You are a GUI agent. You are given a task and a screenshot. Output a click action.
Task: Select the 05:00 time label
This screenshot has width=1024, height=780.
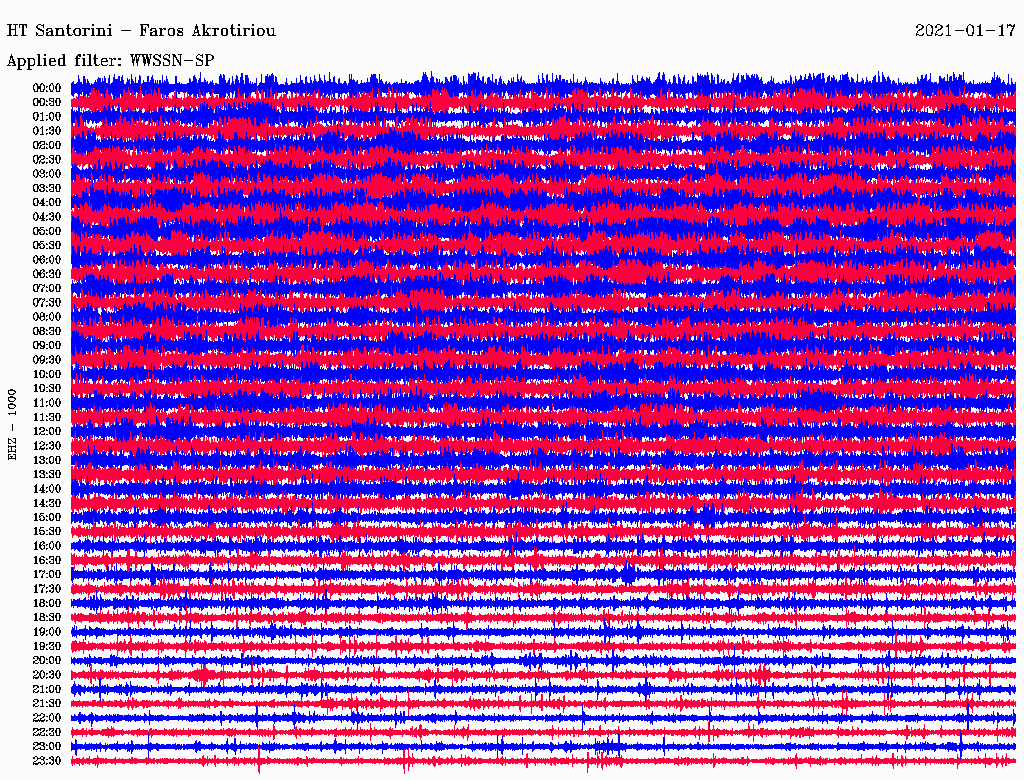47,231
